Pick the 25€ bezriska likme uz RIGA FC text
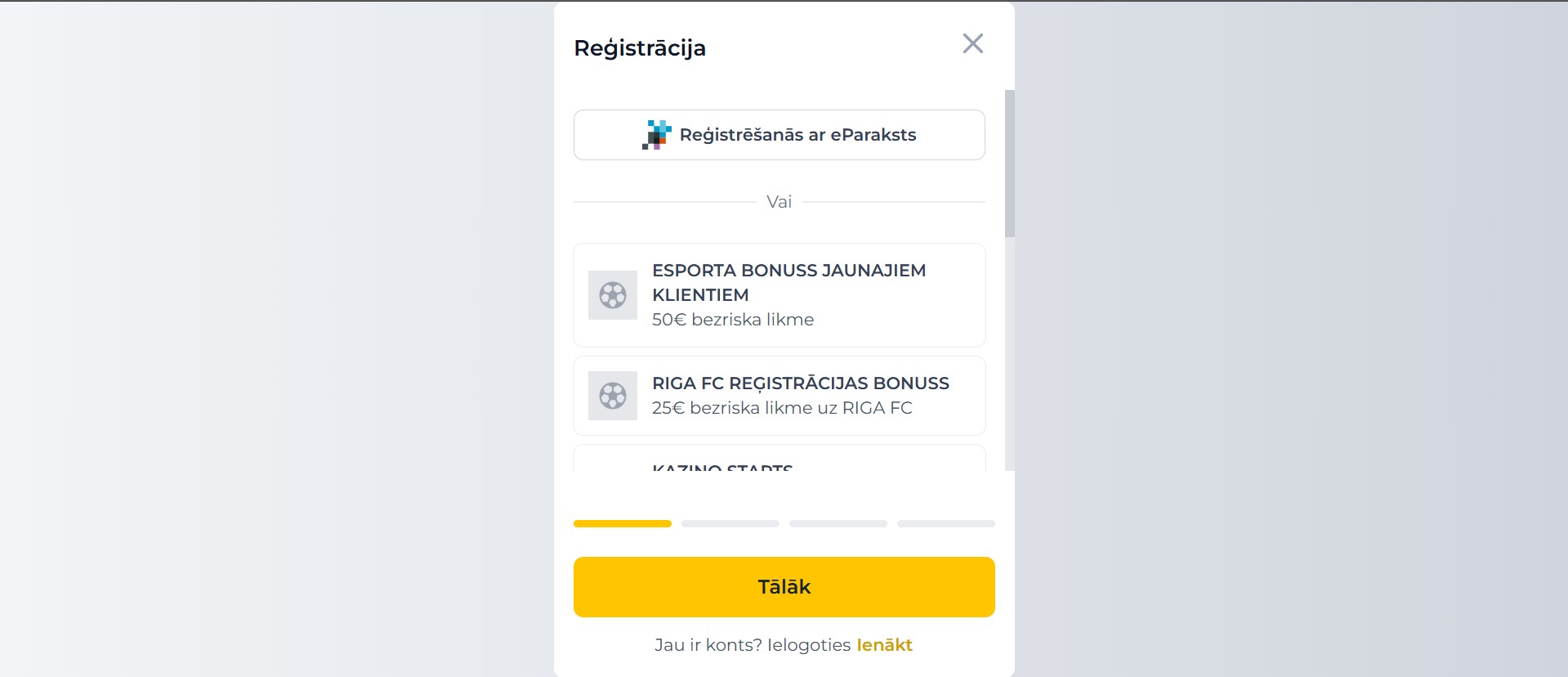 point(782,408)
